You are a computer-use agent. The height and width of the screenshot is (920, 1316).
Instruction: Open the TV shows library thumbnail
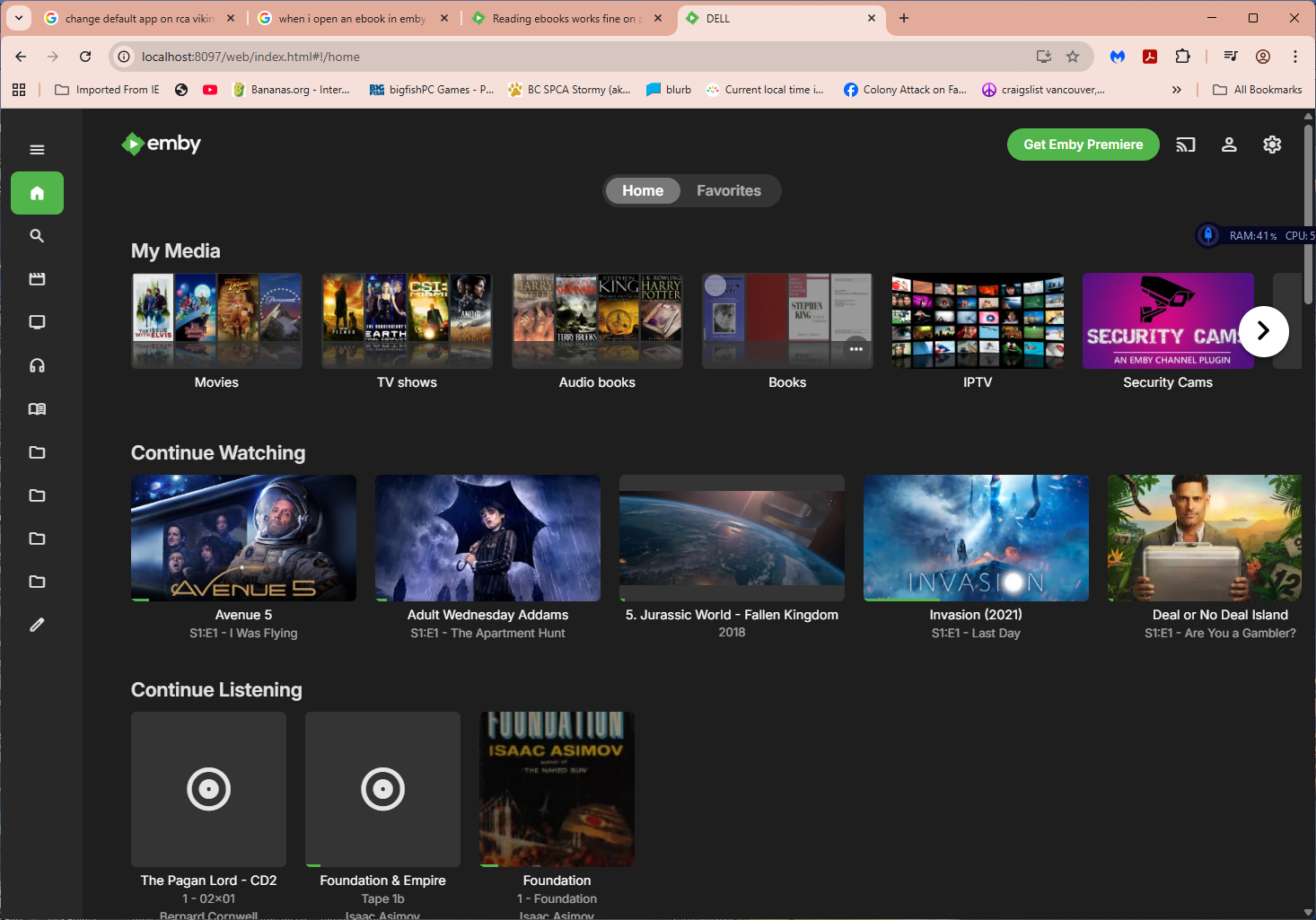point(407,320)
